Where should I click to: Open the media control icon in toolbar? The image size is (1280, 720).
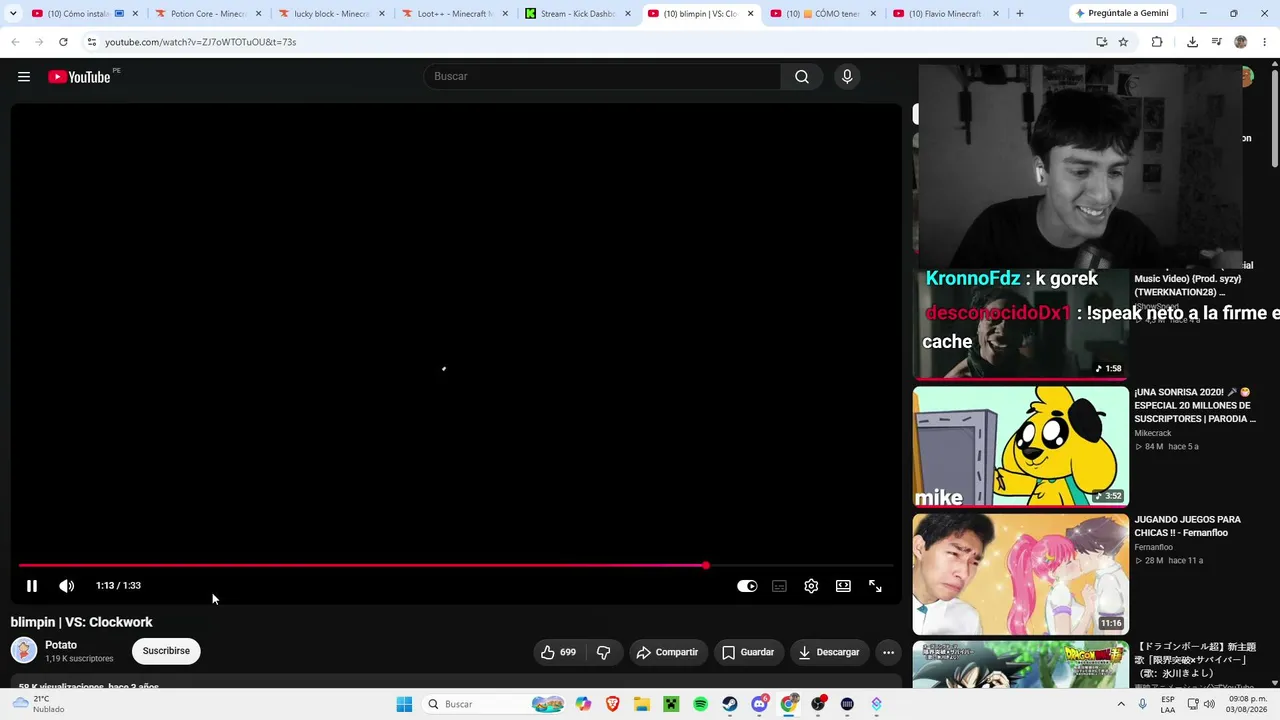[x=1217, y=42]
